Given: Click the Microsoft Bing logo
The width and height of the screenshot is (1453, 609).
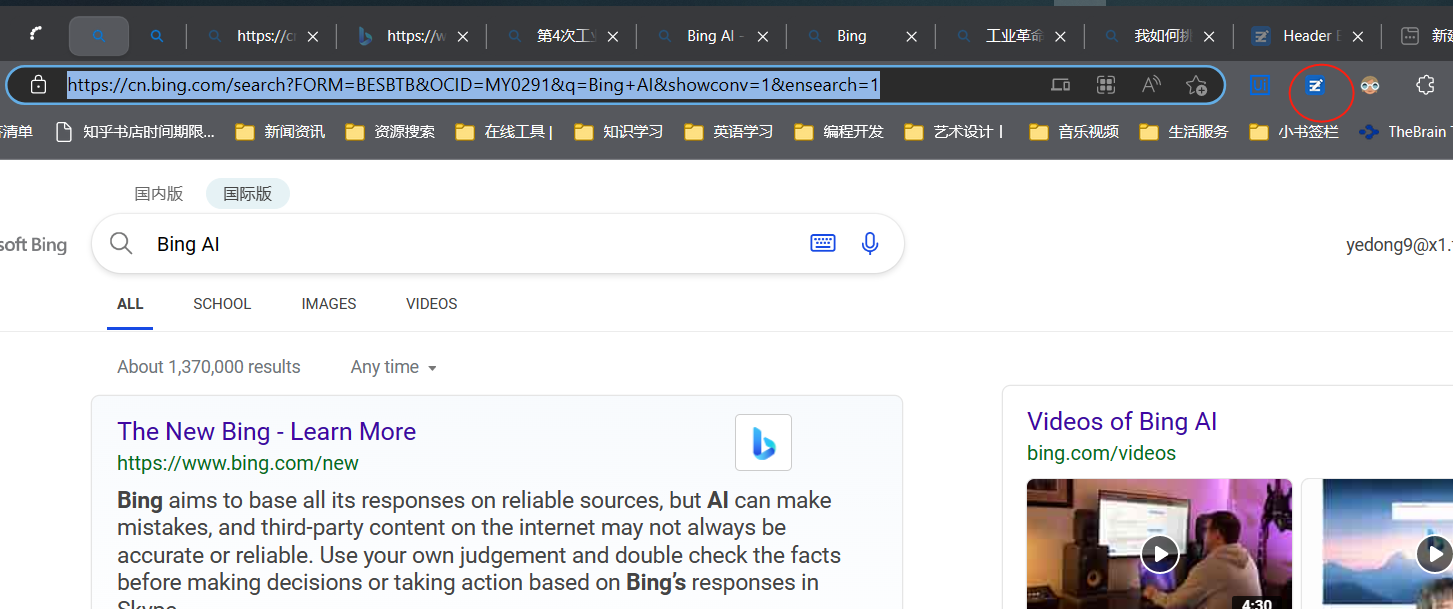Looking at the screenshot, I should (x=34, y=244).
